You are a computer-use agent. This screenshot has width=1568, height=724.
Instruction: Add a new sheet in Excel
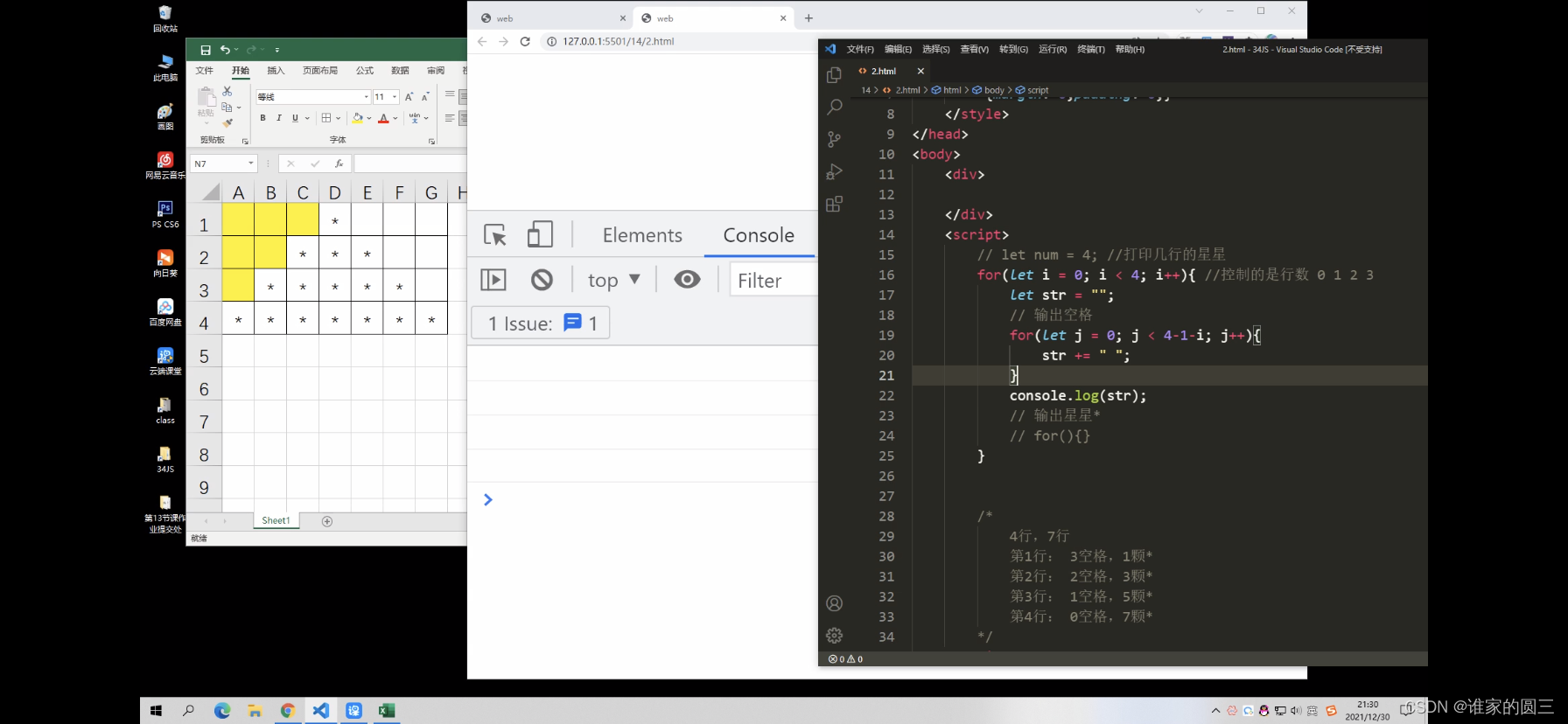click(327, 521)
